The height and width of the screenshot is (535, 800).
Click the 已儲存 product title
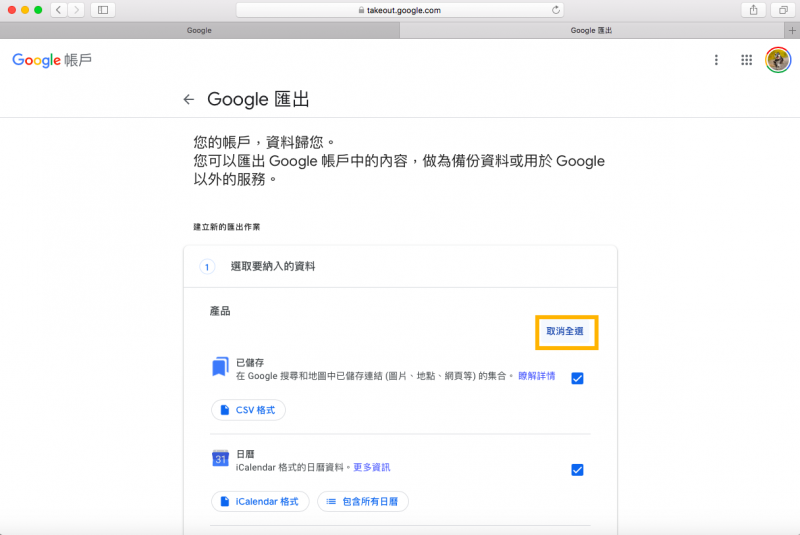[250, 363]
